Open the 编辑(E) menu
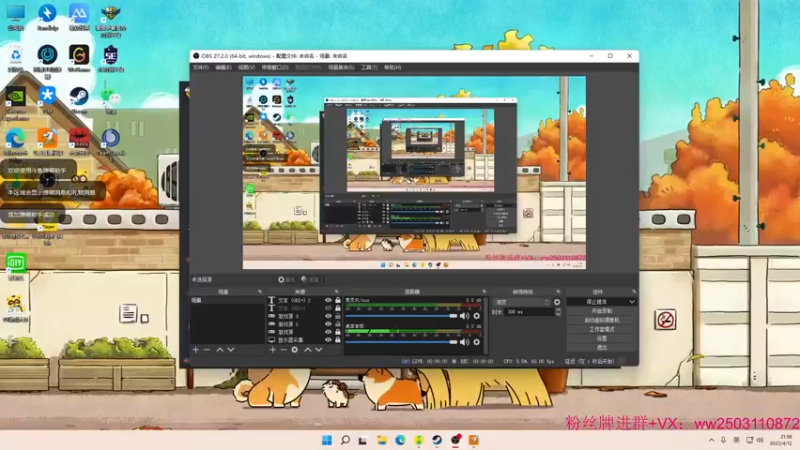The width and height of the screenshot is (800, 450). click(223, 67)
